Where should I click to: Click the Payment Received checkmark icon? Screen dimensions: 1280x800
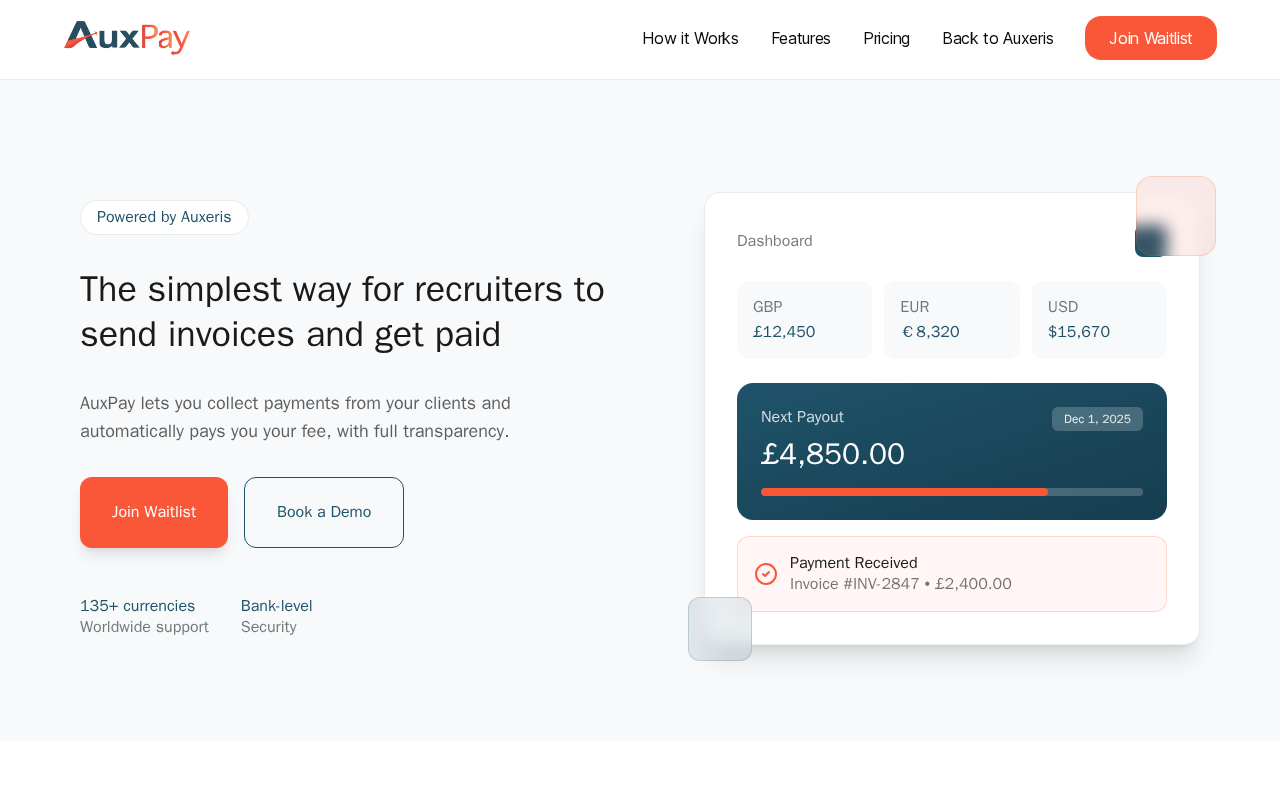click(766, 574)
